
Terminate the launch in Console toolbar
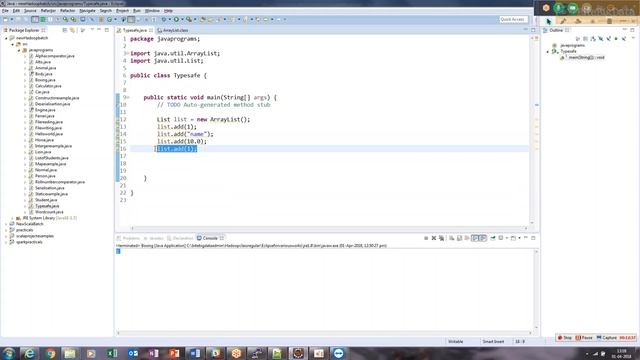coord(426,238)
